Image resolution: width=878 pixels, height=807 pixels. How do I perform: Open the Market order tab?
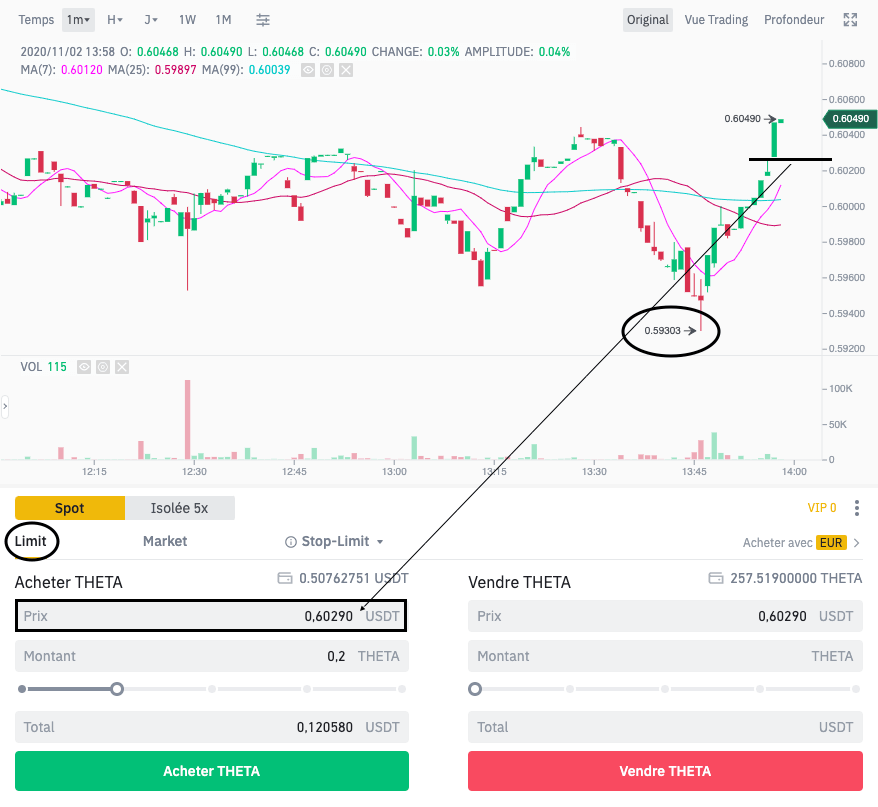pyautogui.click(x=164, y=541)
